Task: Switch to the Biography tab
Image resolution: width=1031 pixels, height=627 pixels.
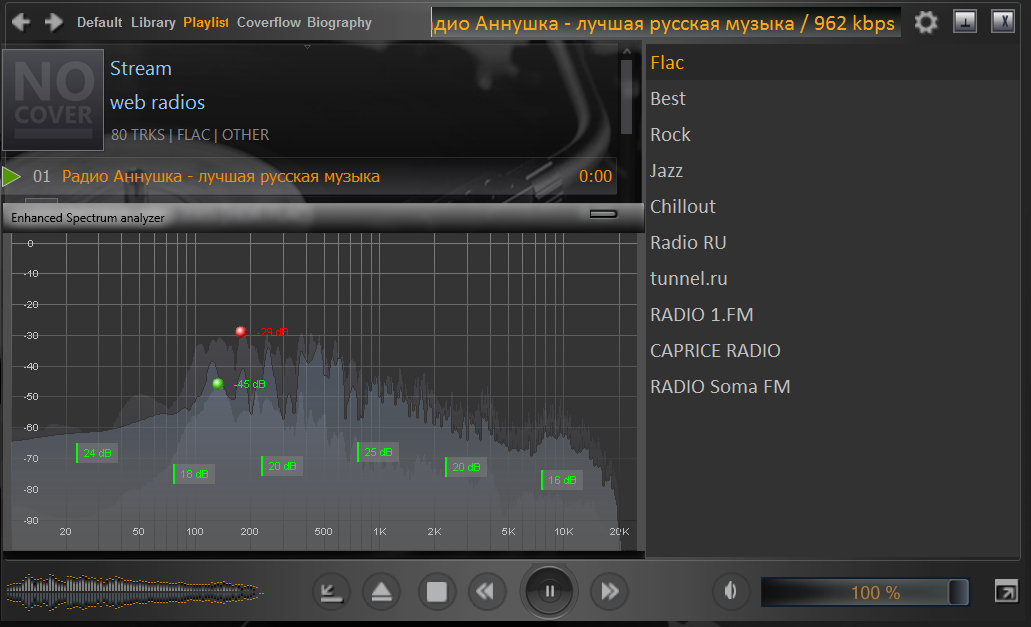Action: coord(339,22)
